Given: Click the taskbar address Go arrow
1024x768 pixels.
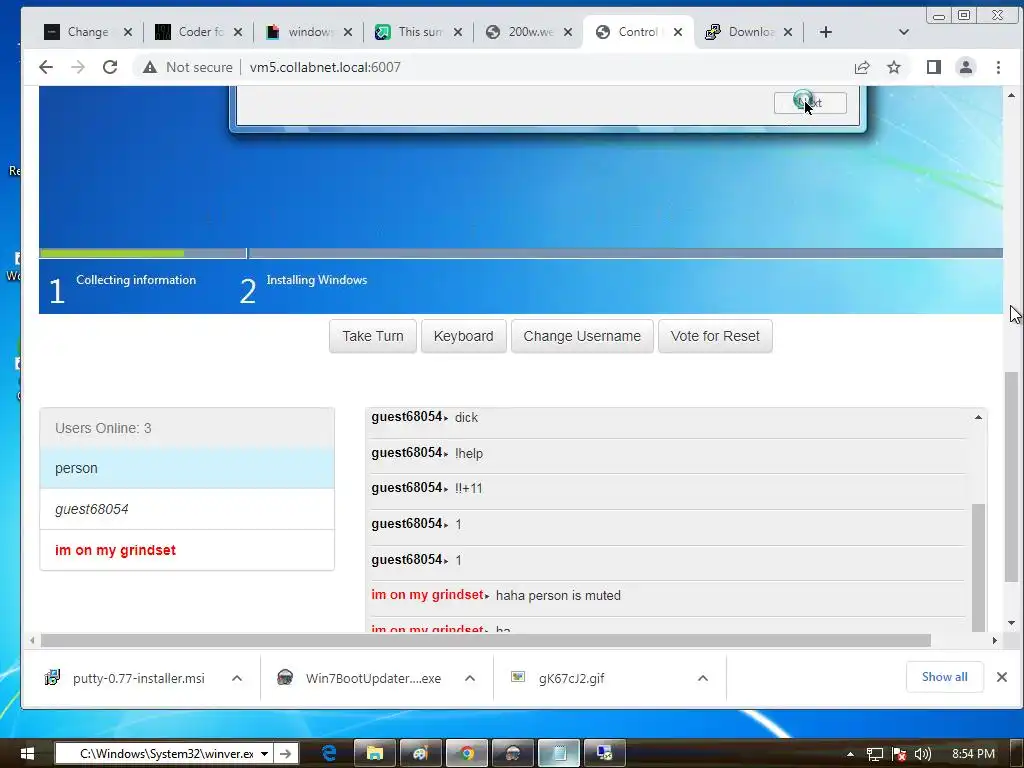Looking at the screenshot, I should pyautogui.click(x=285, y=754).
